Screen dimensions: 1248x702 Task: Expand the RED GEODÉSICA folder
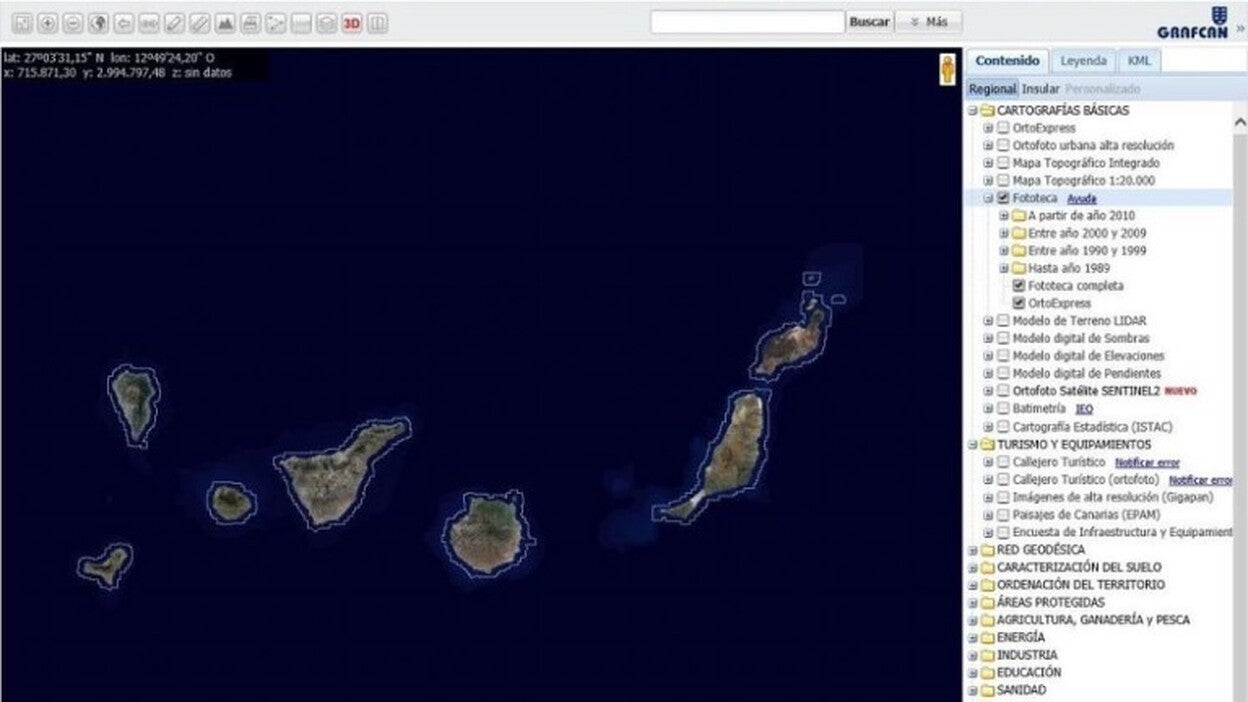(x=972, y=550)
